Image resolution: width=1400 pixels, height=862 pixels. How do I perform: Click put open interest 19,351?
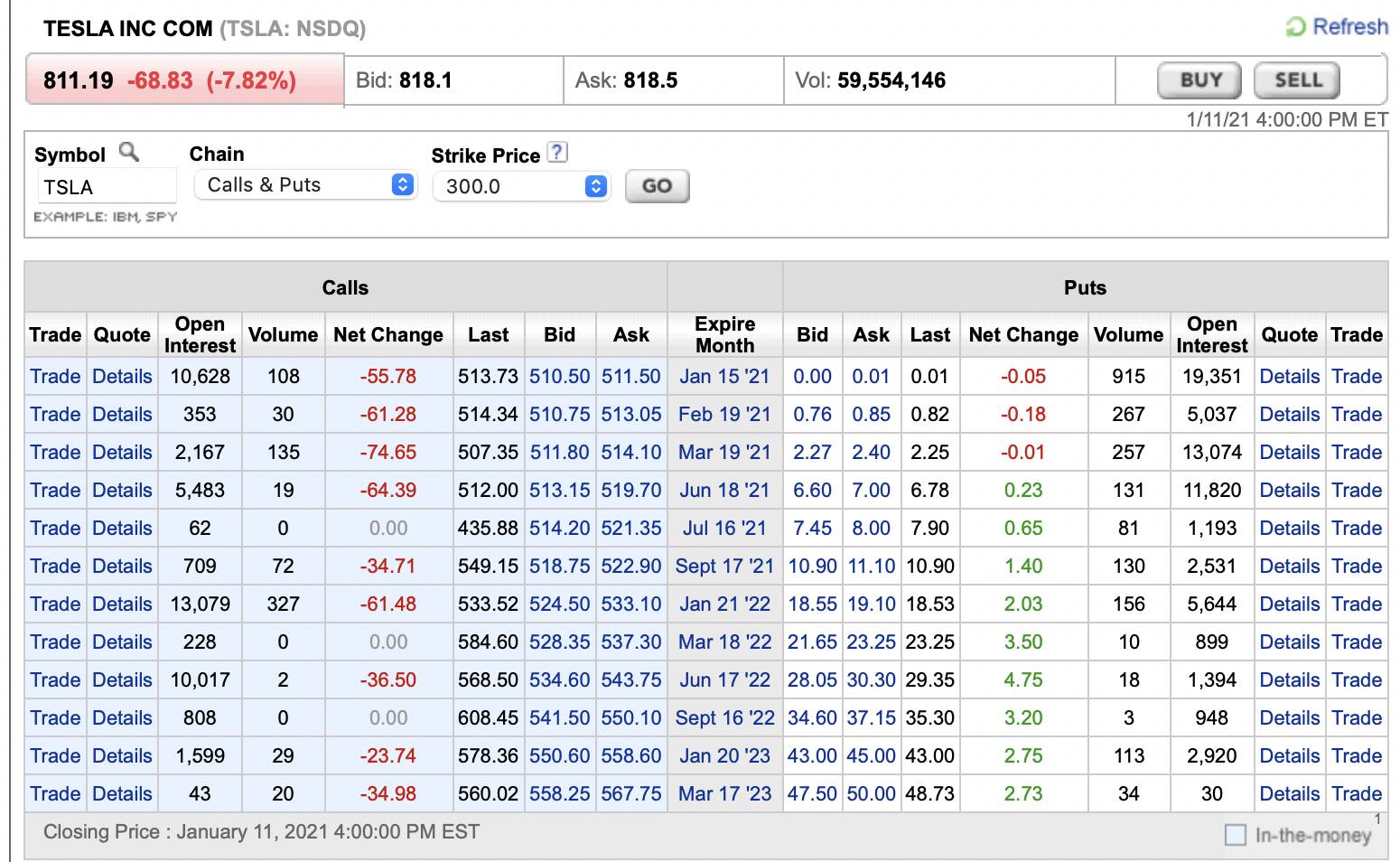click(x=1211, y=376)
